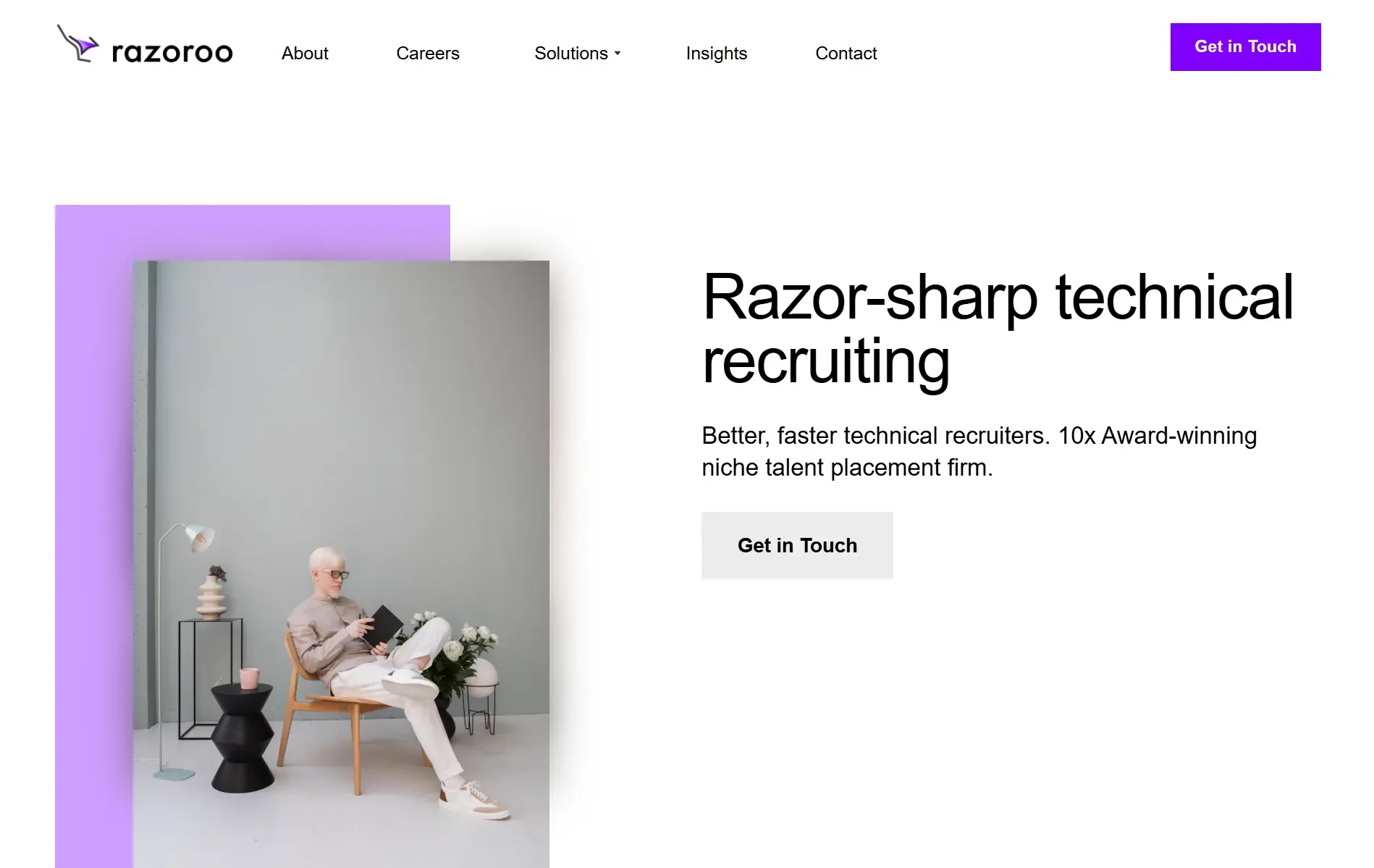Go to the Careers page
This screenshot has width=1374, height=868.
tap(428, 54)
